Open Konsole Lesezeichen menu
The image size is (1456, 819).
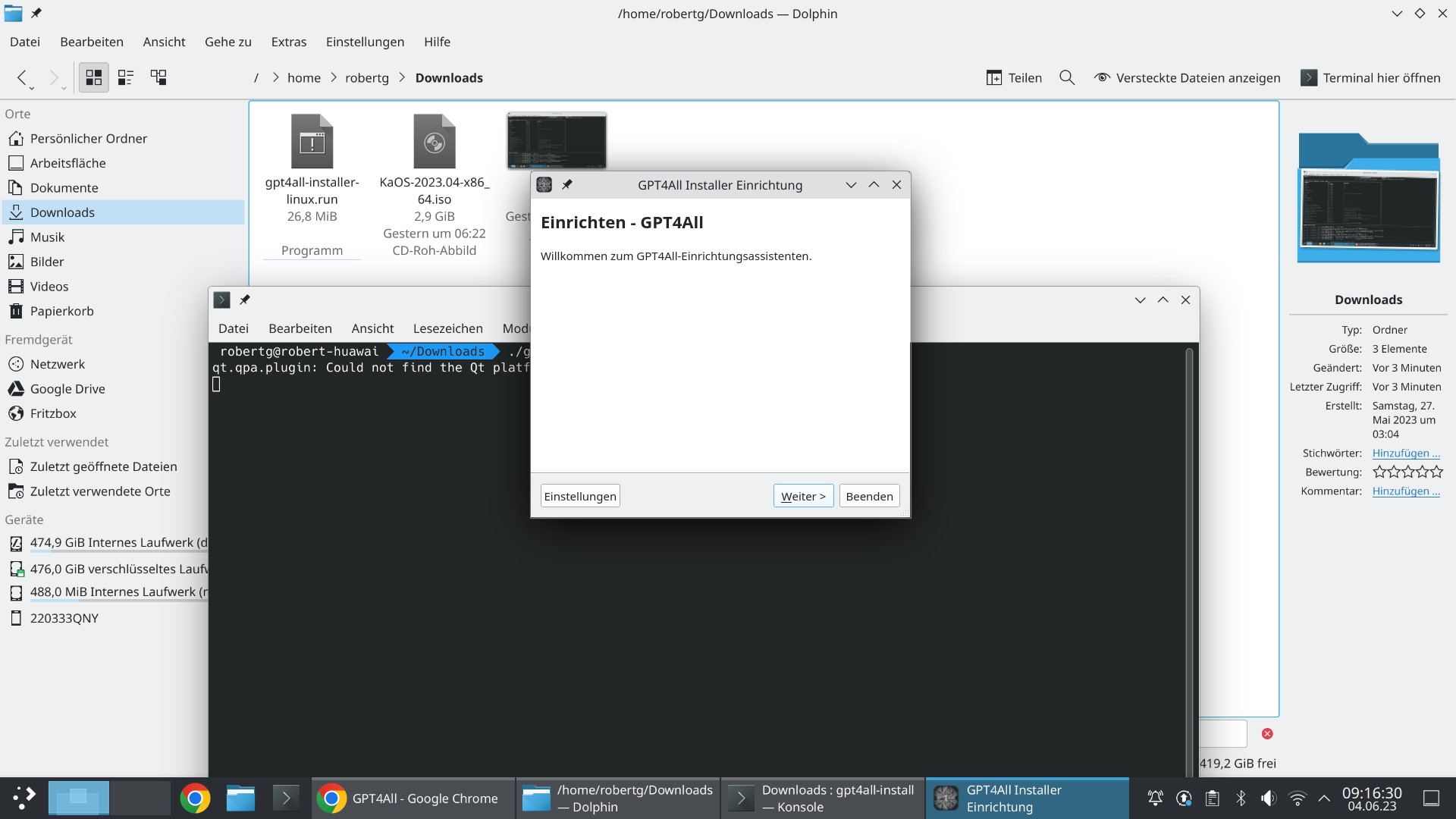(x=447, y=328)
